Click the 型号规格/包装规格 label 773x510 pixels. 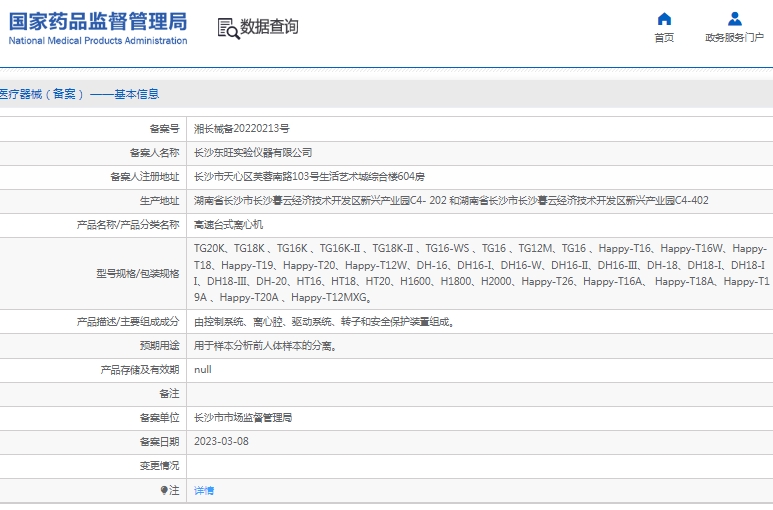(x=138, y=273)
